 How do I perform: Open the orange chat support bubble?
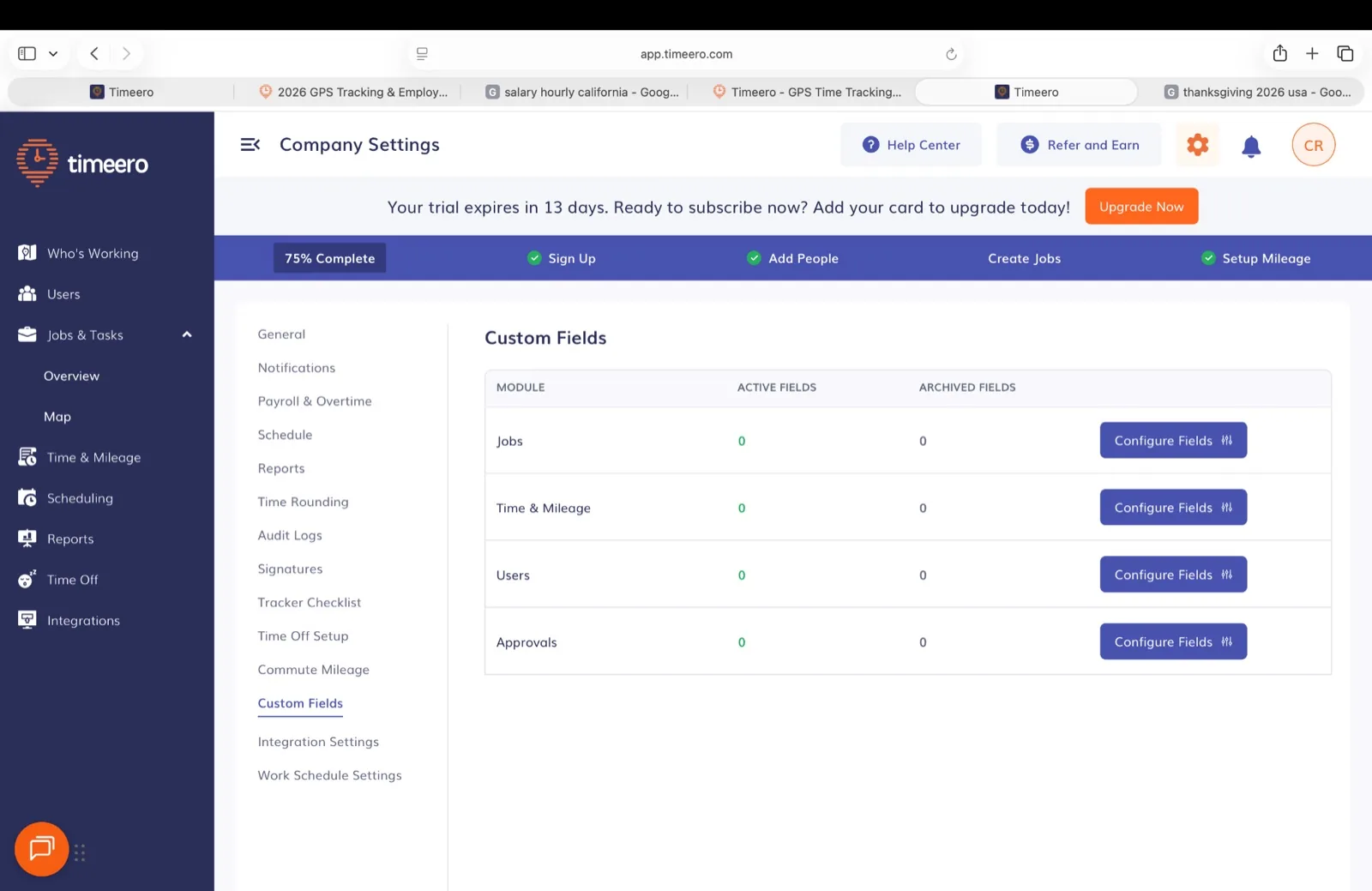point(41,849)
